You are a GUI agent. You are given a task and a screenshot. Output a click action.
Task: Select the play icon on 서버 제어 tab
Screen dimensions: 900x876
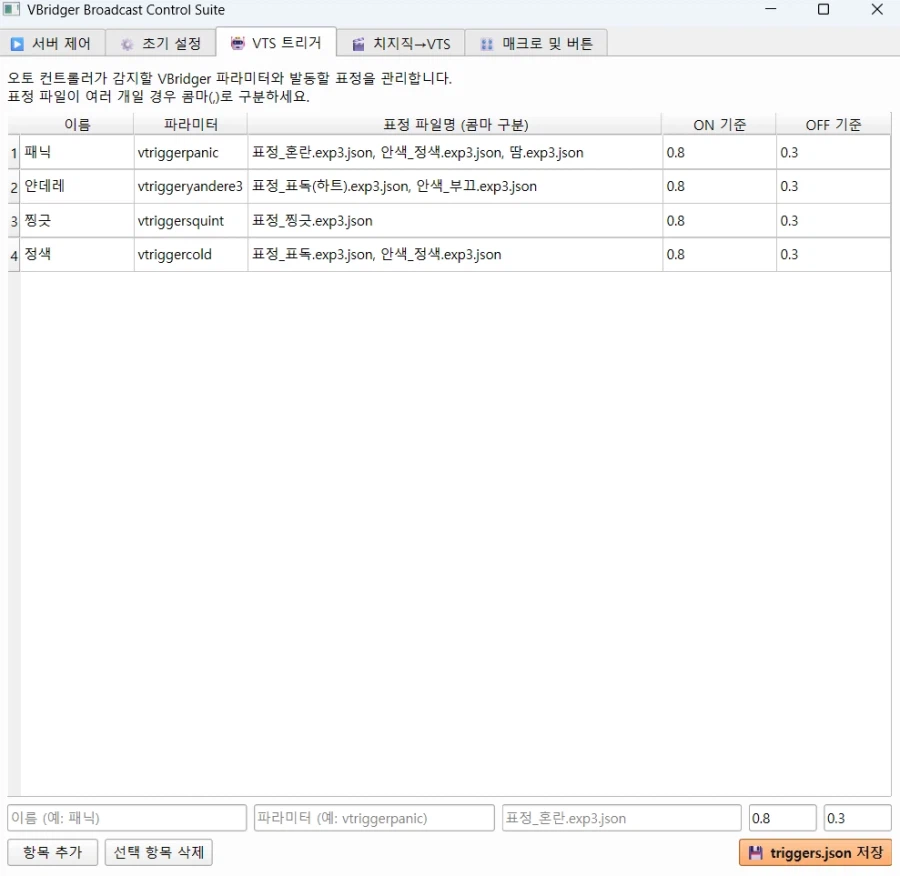coord(18,43)
